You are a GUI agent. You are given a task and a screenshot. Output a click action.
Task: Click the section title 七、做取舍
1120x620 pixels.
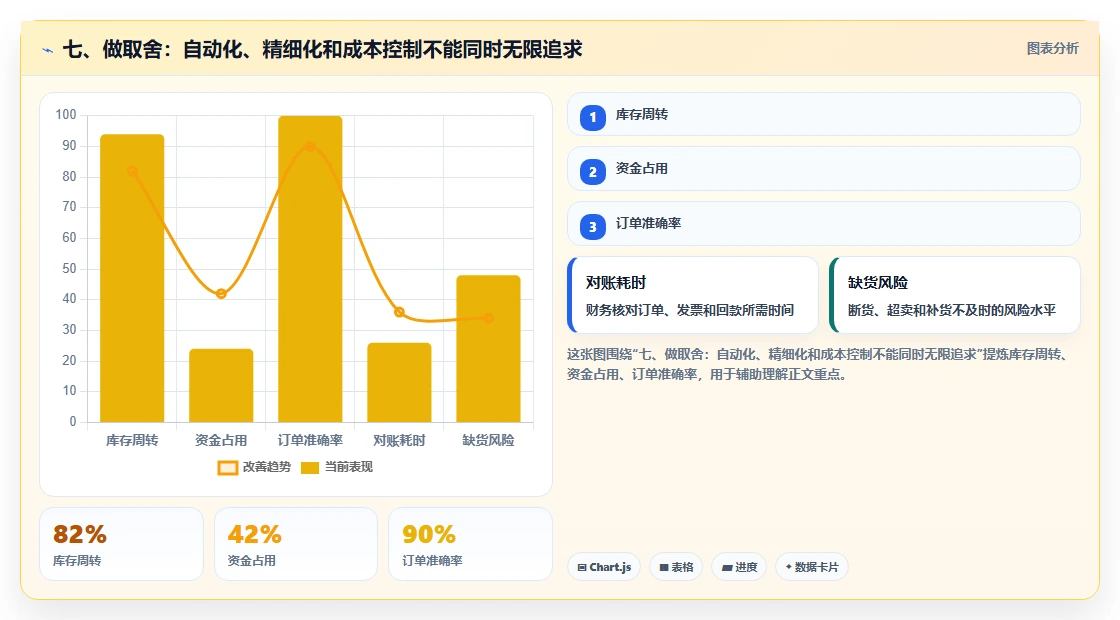point(323,49)
